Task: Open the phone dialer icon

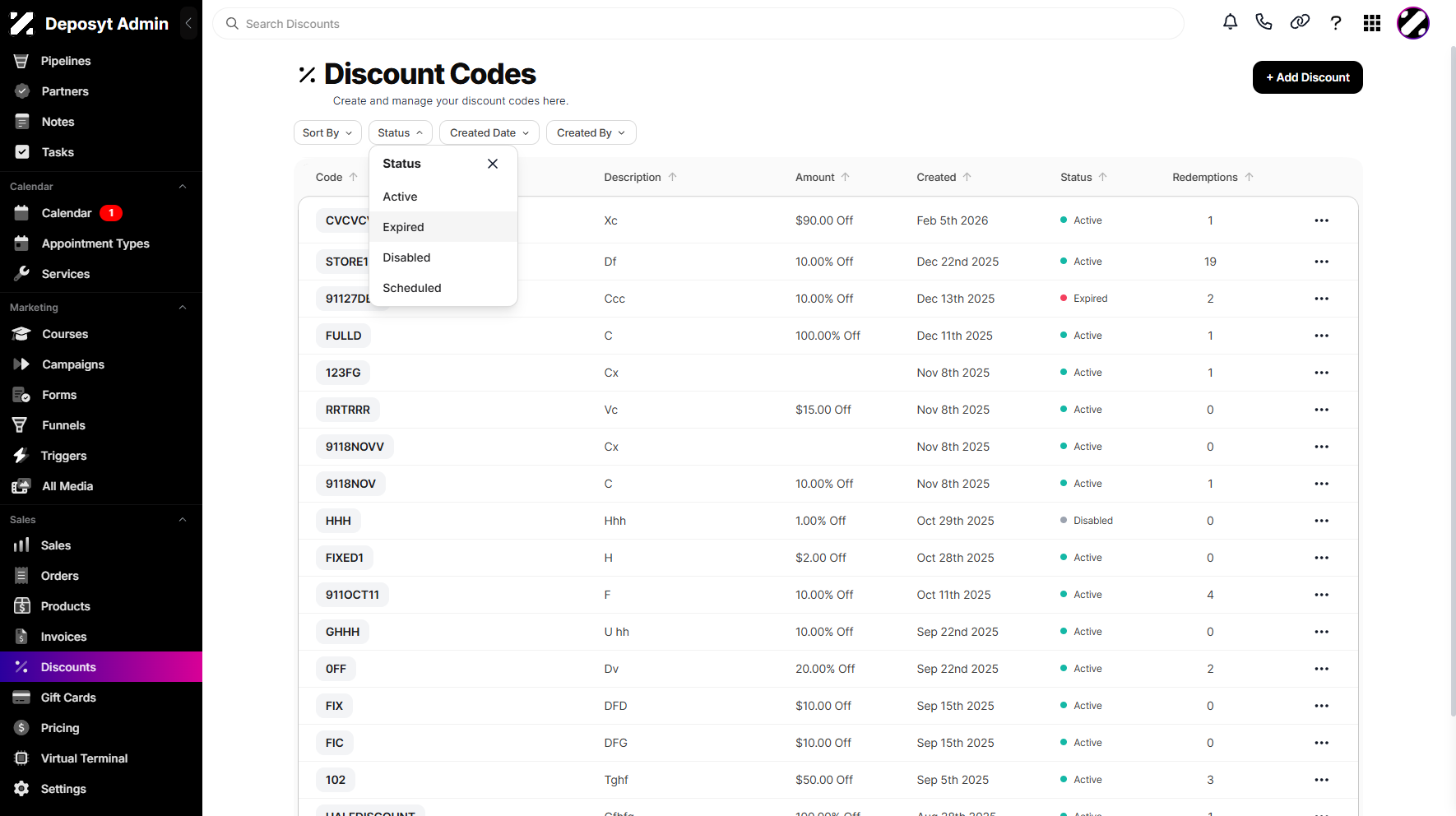Action: pos(1264,23)
